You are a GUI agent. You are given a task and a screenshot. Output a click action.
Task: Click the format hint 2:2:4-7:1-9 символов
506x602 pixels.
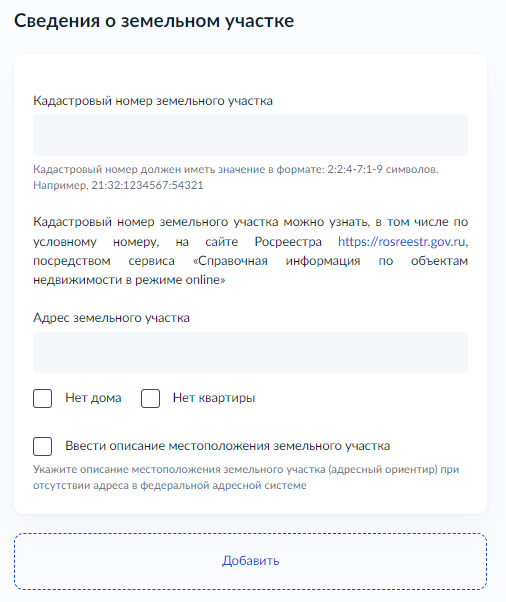click(382, 169)
